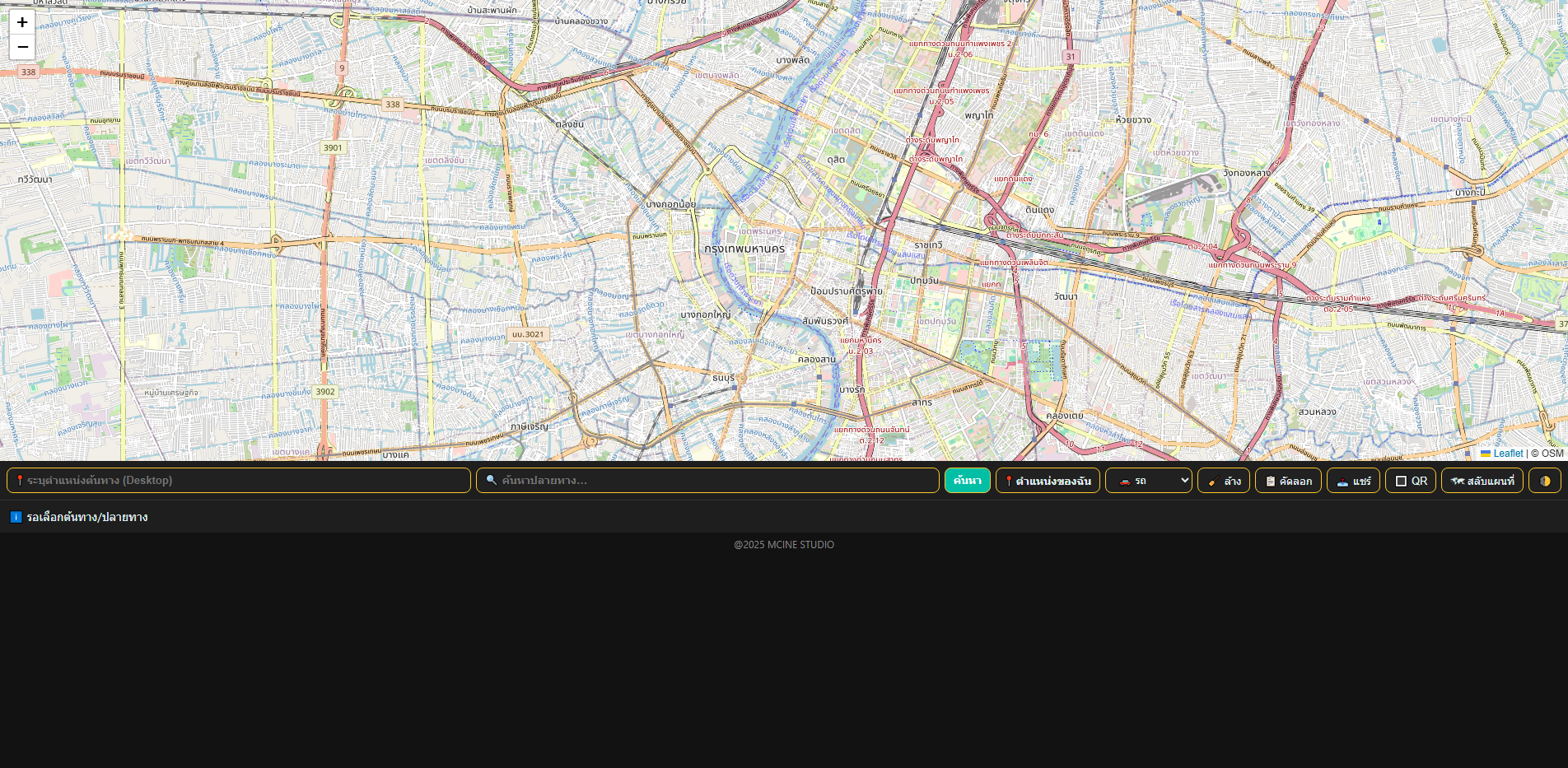Click the แชร์ share button
Image resolution: width=1568 pixels, height=768 pixels.
[1353, 480]
